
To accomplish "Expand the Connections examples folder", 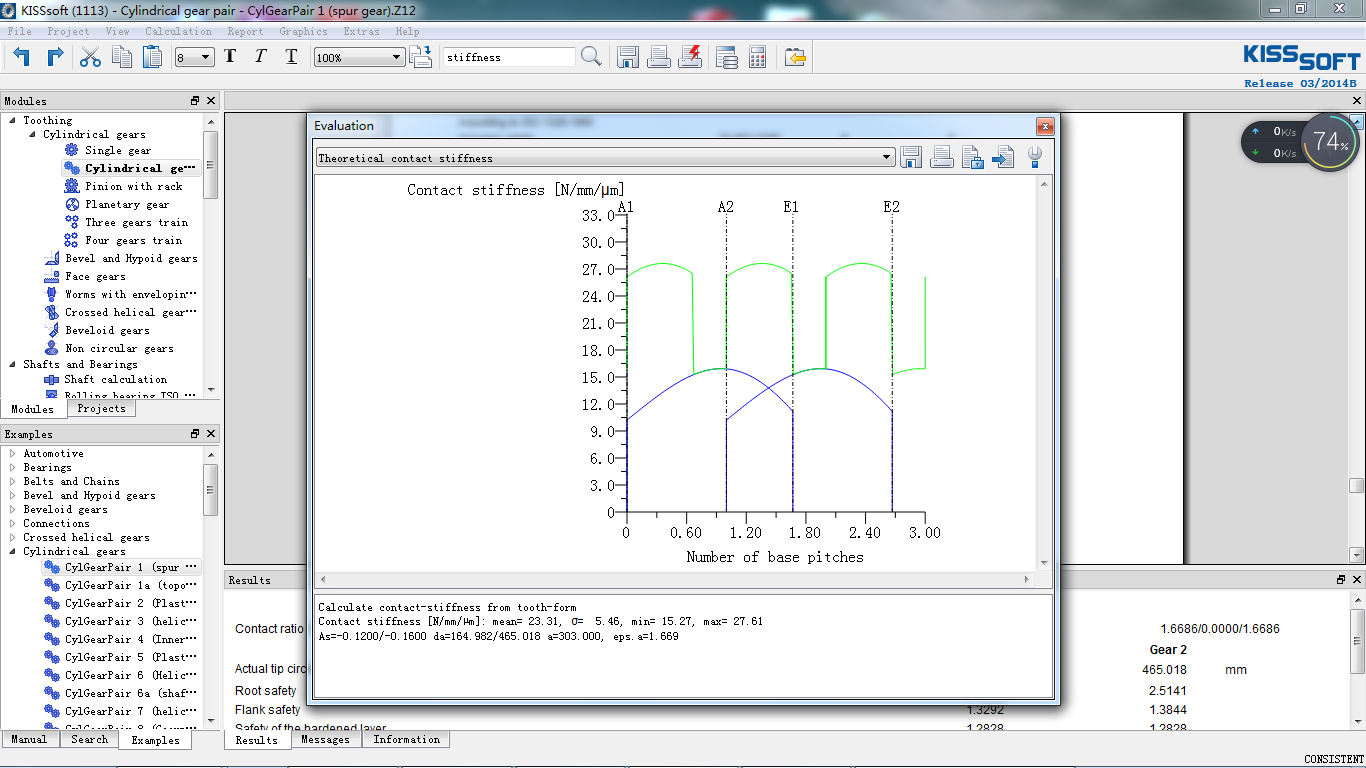I will 13,523.
